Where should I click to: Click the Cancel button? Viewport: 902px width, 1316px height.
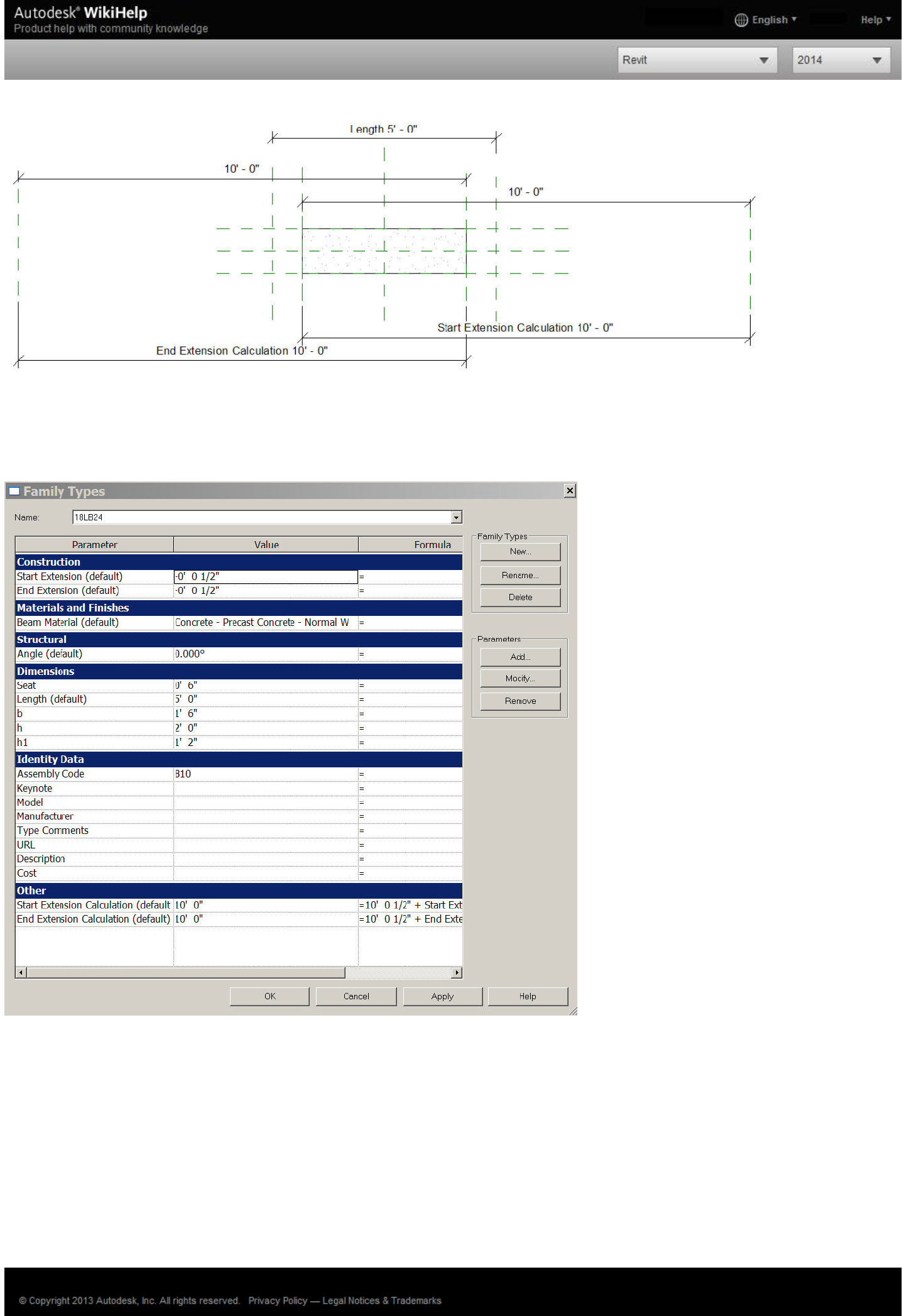(356, 996)
